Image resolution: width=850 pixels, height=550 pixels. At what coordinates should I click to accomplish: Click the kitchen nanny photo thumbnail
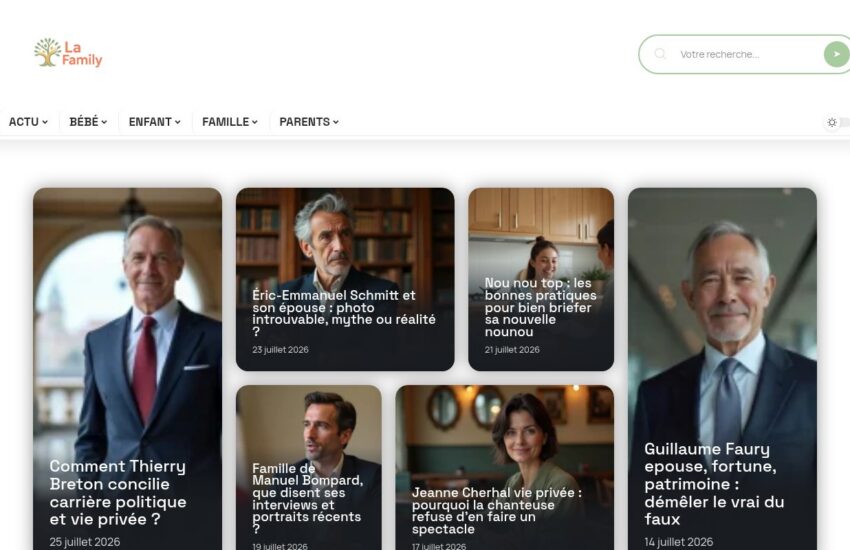tap(541, 233)
